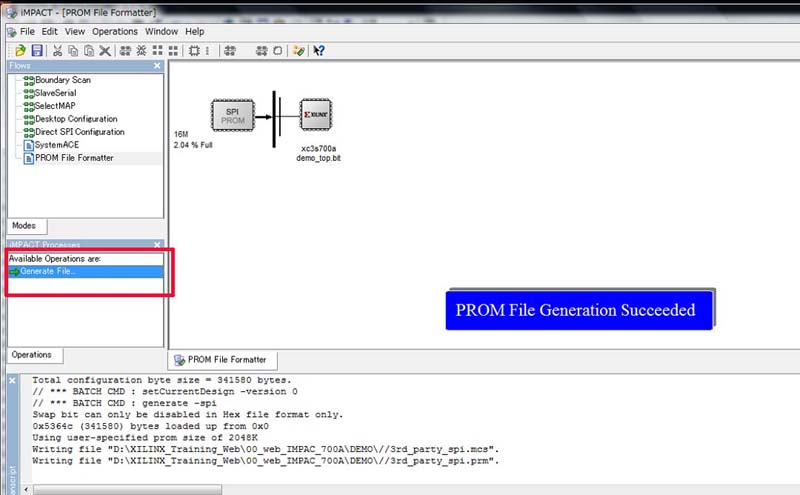Click console line writing 3rd_party_spi.prm
Screen dimensions: 800x495
(266, 461)
